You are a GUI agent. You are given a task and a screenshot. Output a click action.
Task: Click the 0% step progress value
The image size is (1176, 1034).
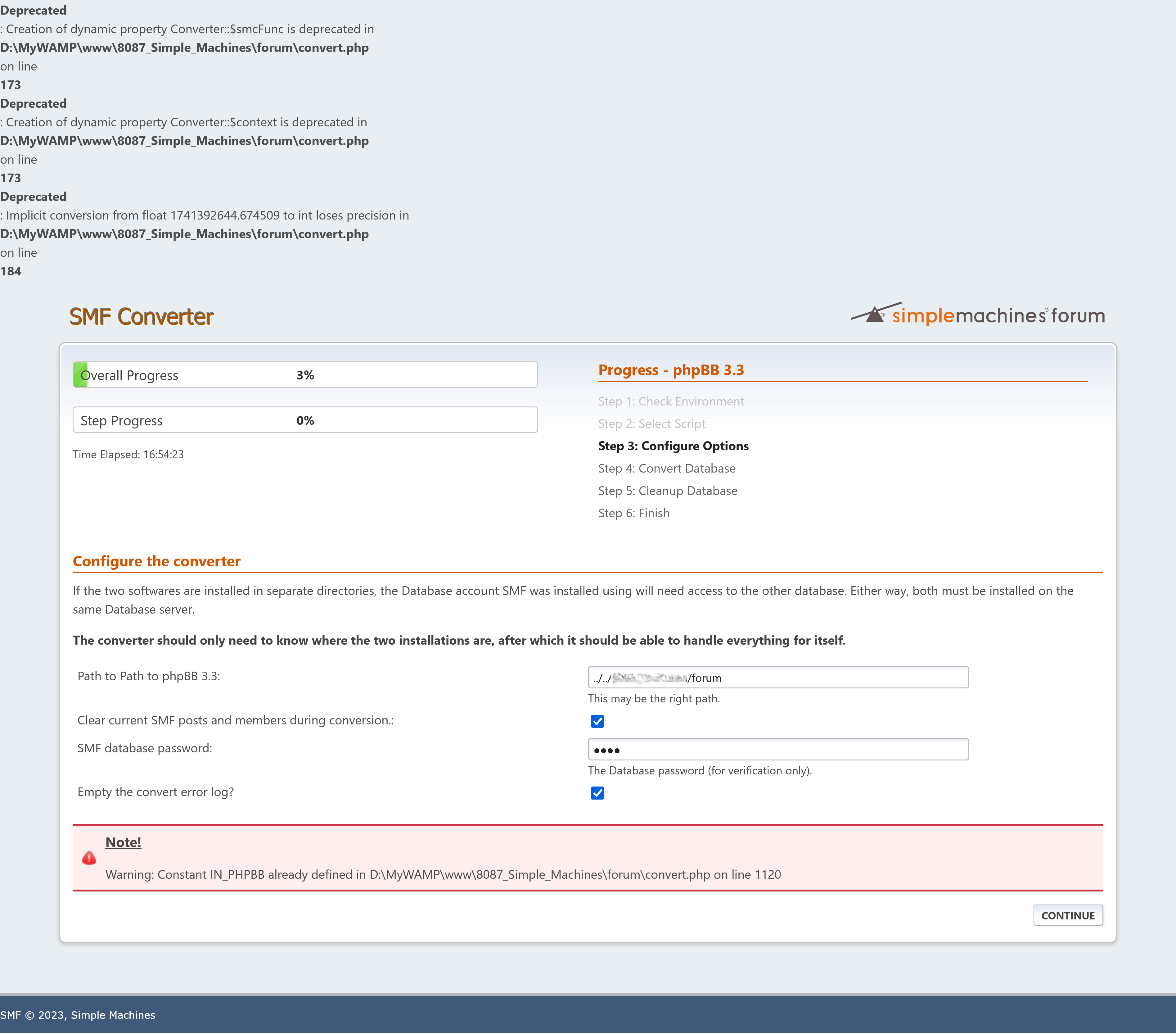point(305,421)
